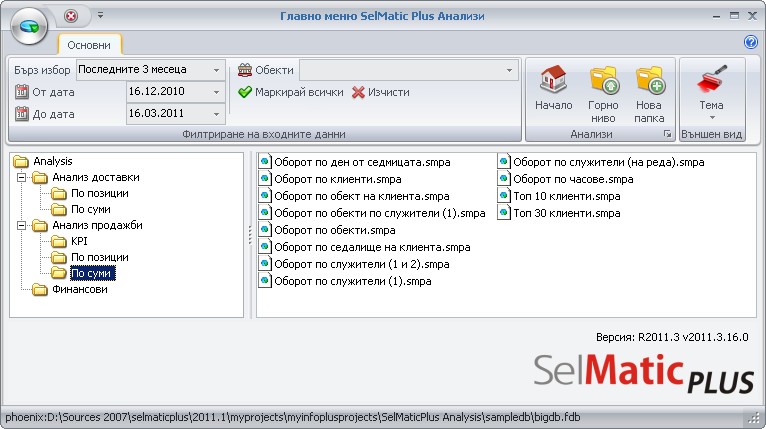This screenshot has width=766, height=429.
Task: Open Оборот по обекти по служители (1).smpa
Action: (380, 214)
